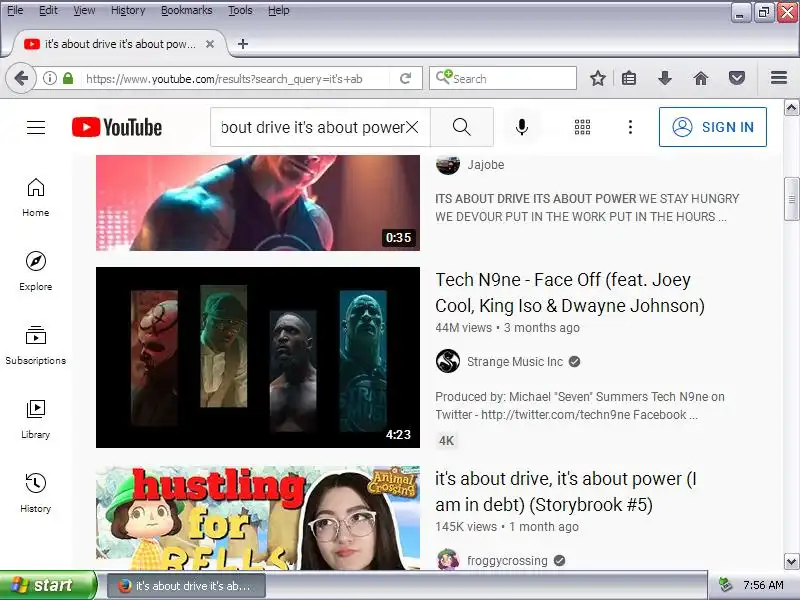The height and width of the screenshot is (600, 800).
Task: Play the Face Off 4:23 thumbnail
Action: (x=258, y=357)
